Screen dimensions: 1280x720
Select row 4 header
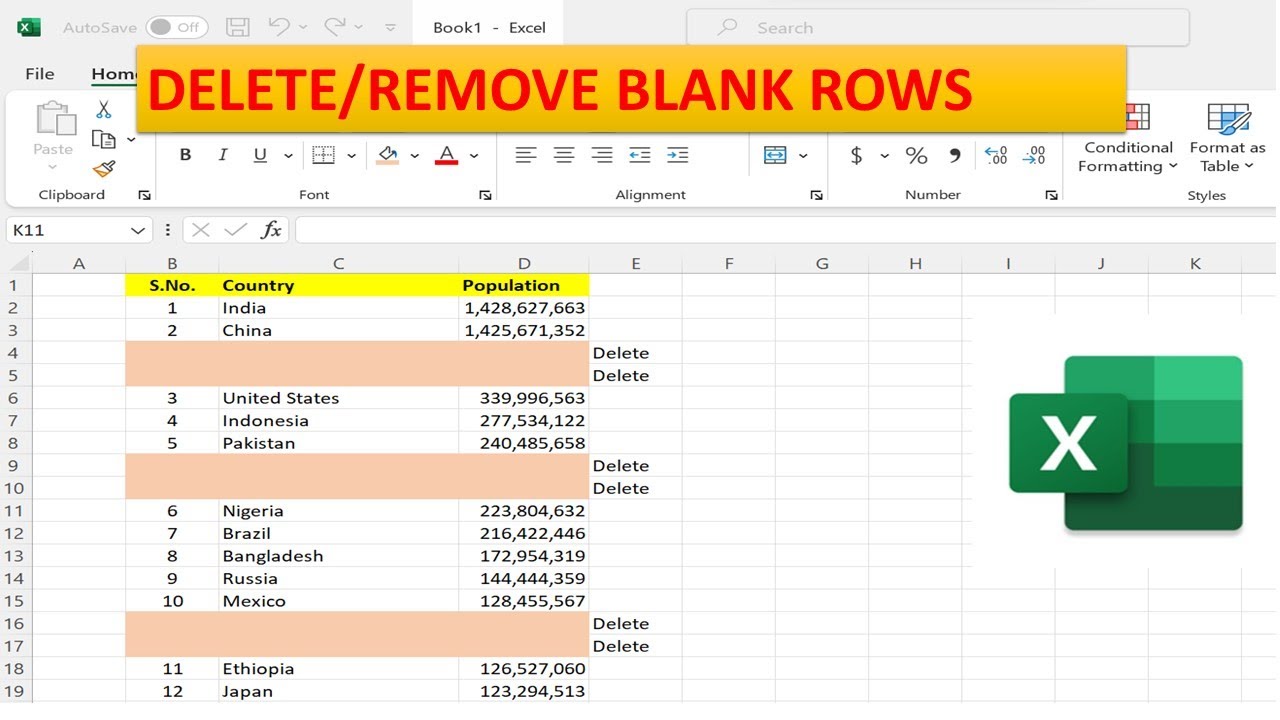point(15,353)
